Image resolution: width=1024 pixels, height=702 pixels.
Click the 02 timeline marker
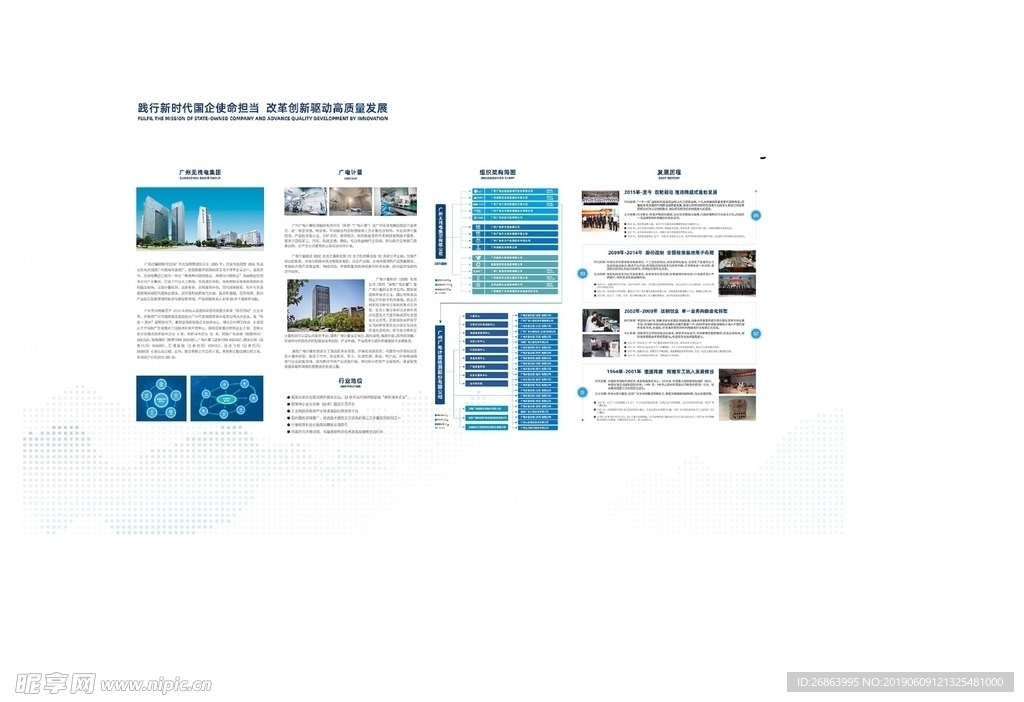pyautogui.click(x=756, y=334)
